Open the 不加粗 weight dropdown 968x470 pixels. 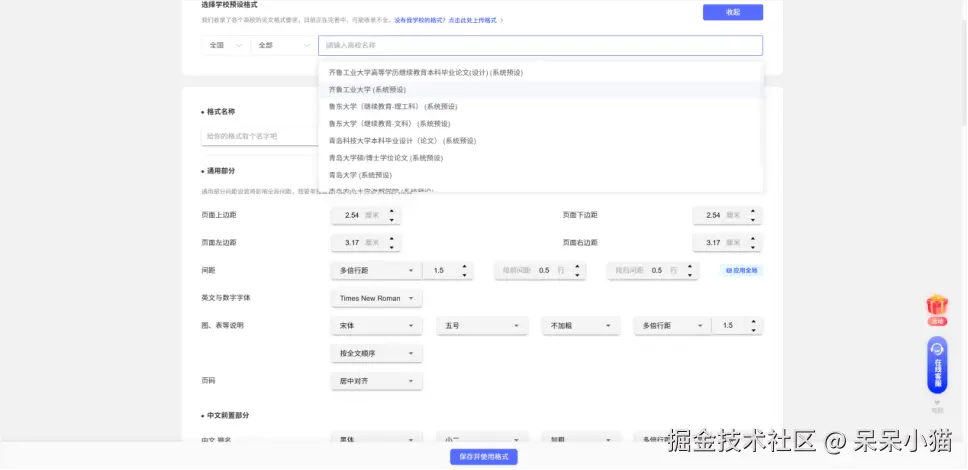click(581, 325)
